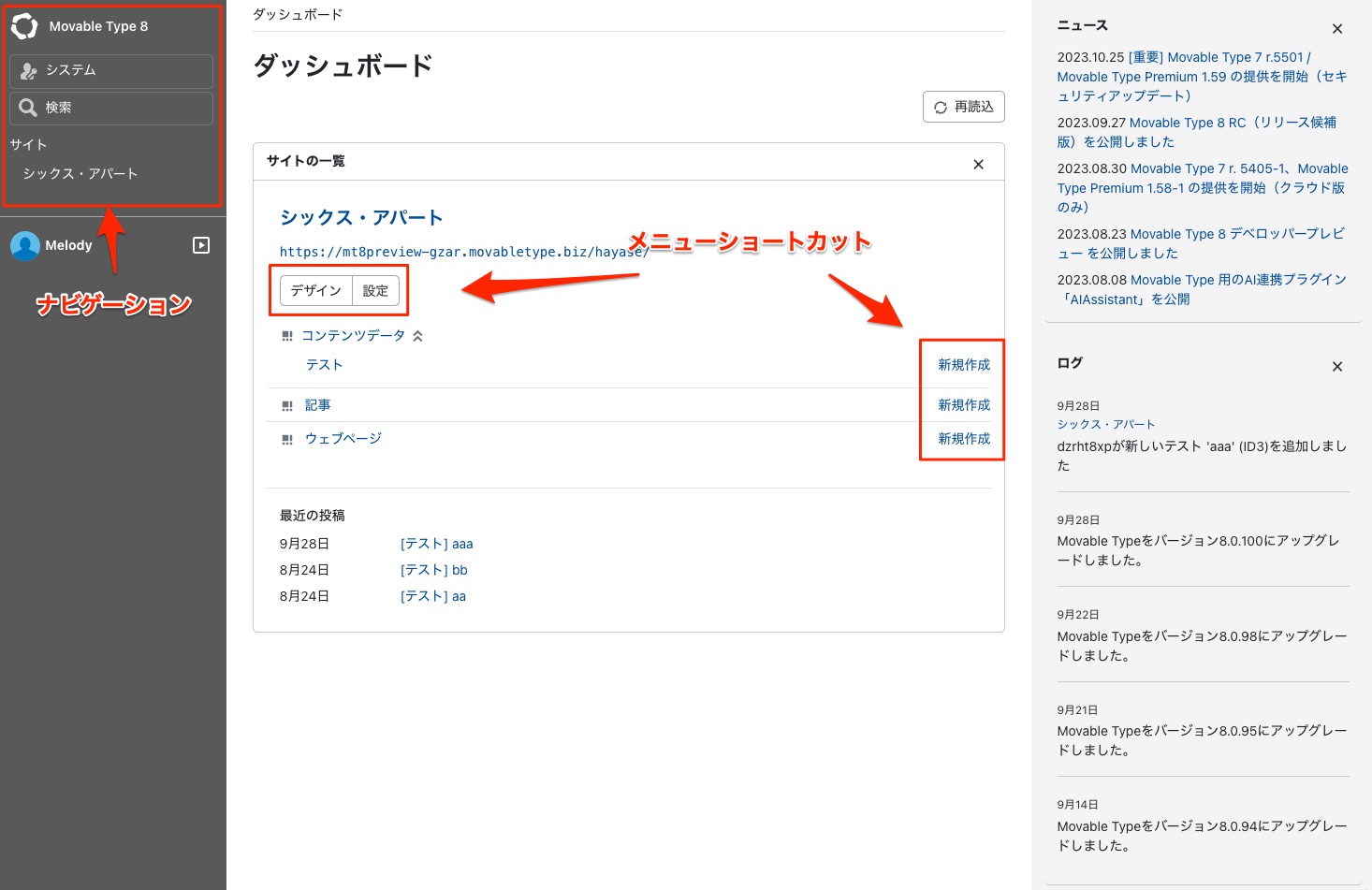Image resolution: width=1372 pixels, height=890 pixels.
Task: Collapse コンテンツデータ with the double chevron
Action: tap(418, 334)
